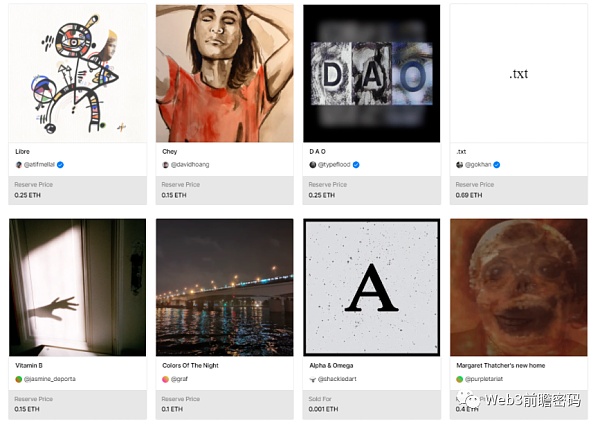Open the .txt artwork thumbnail
Image resolution: width=600 pixels, height=426 pixels.
[x=518, y=73]
